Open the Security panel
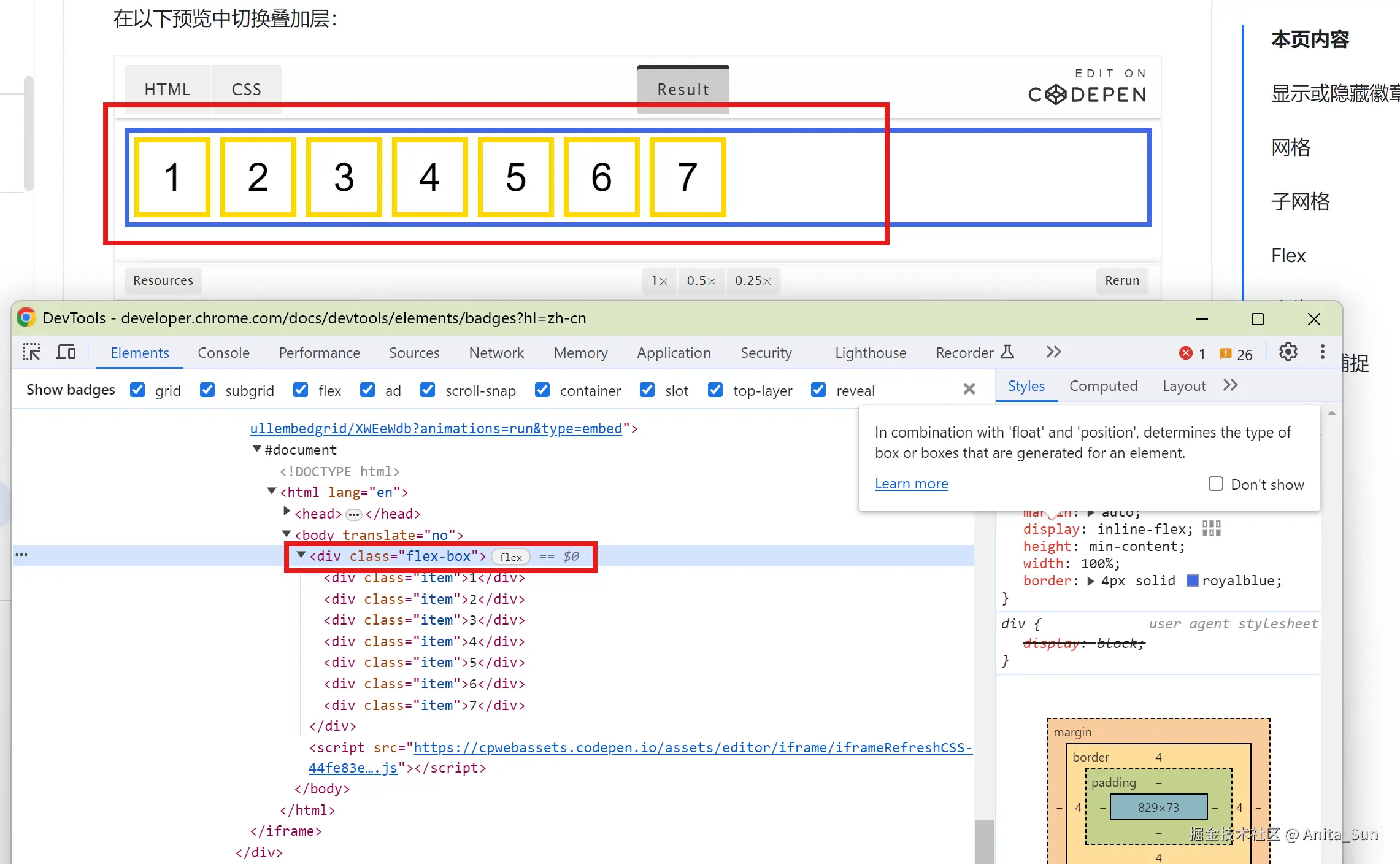This screenshot has width=1400, height=864. (x=766, y=353)
